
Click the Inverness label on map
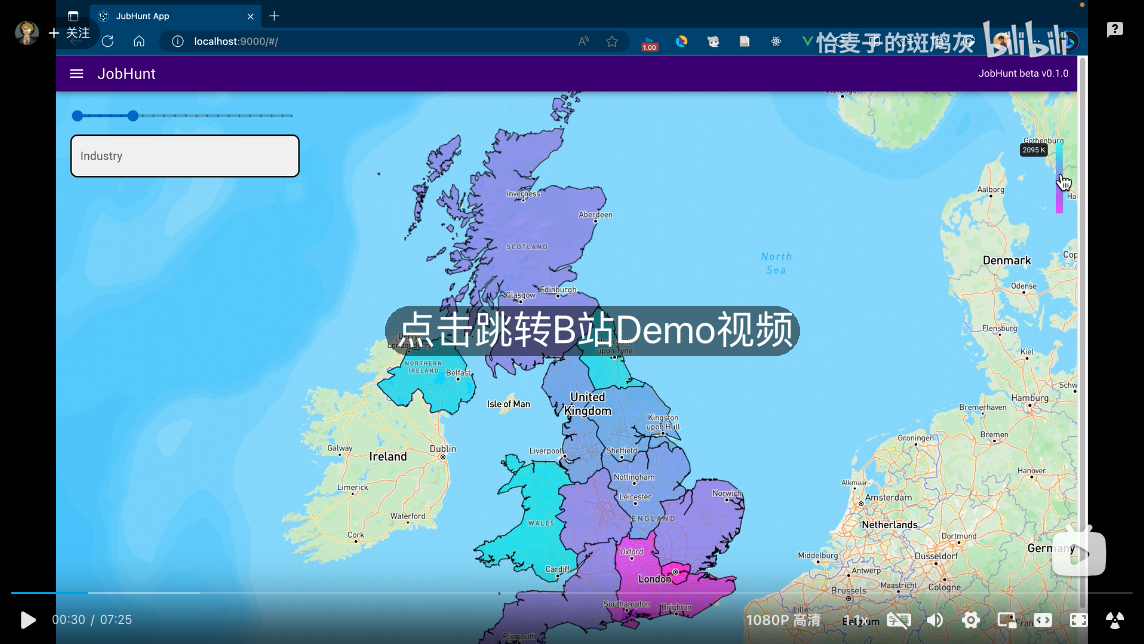tap(524, 194)
